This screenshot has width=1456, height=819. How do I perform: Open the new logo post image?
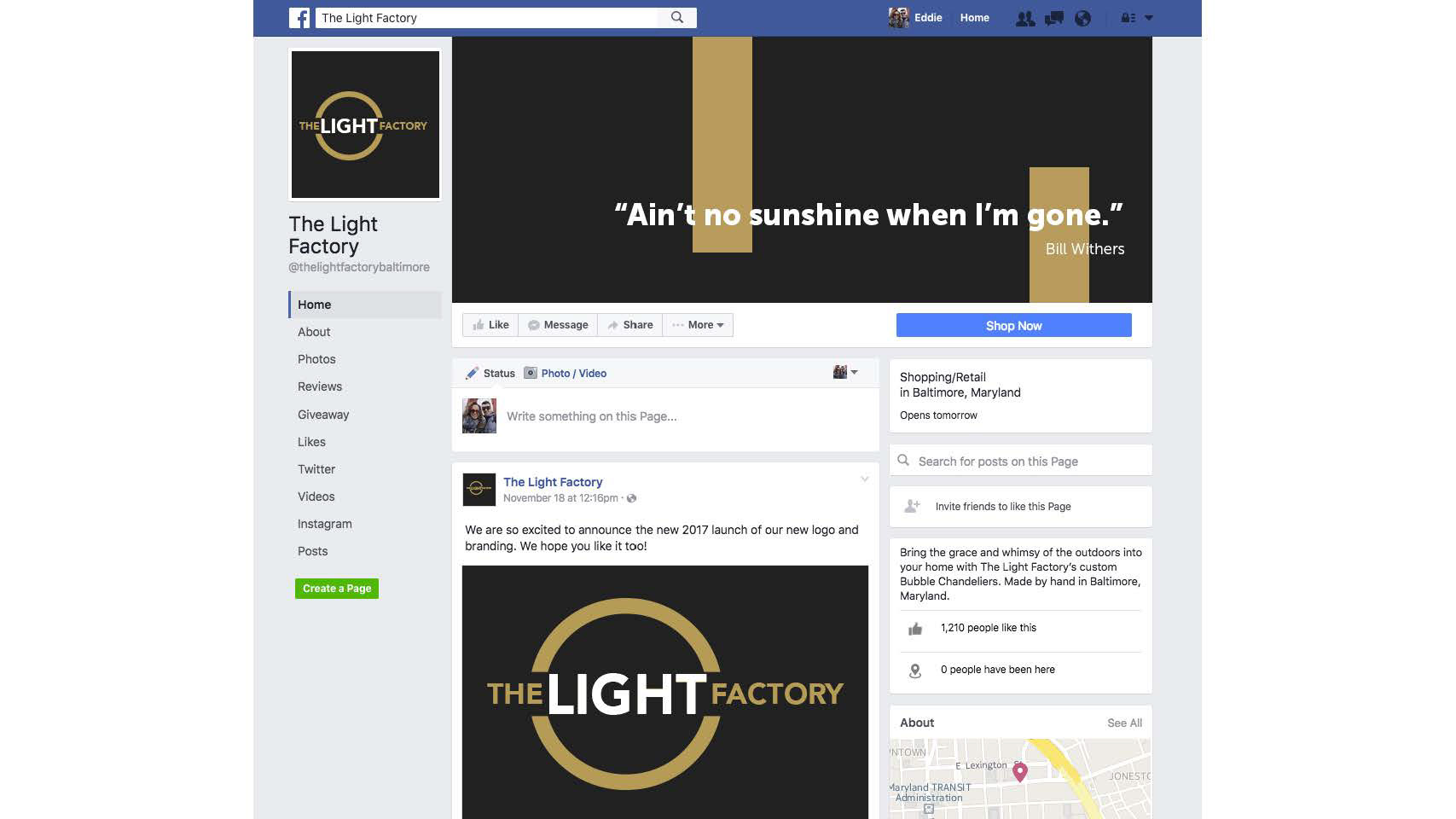665,692
